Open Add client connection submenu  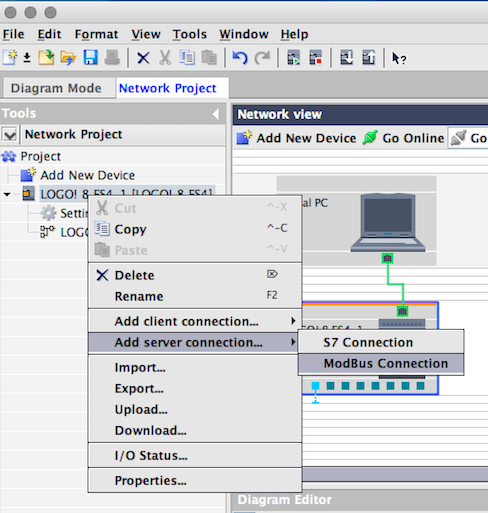195,321
